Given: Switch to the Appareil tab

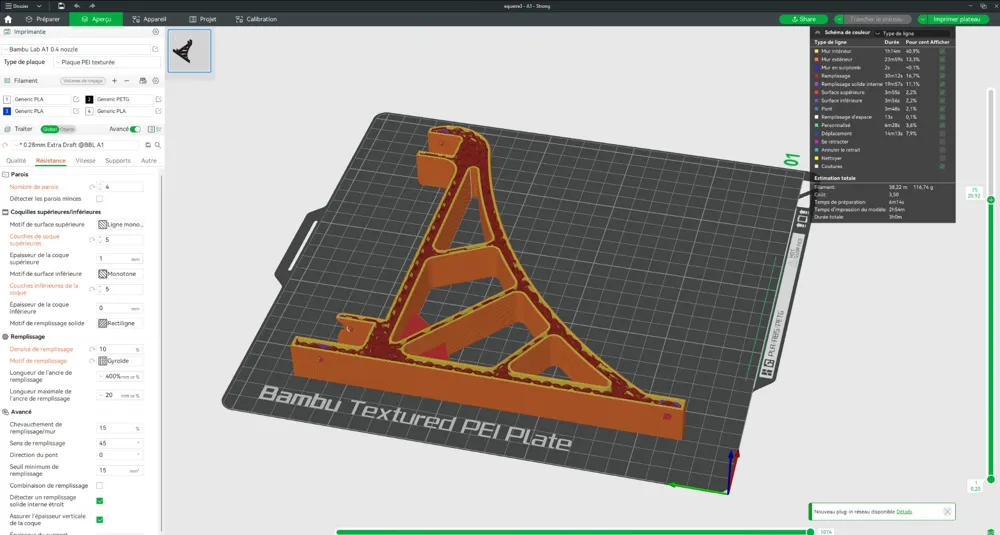Looking at the screenshot, I should point(149,19).
